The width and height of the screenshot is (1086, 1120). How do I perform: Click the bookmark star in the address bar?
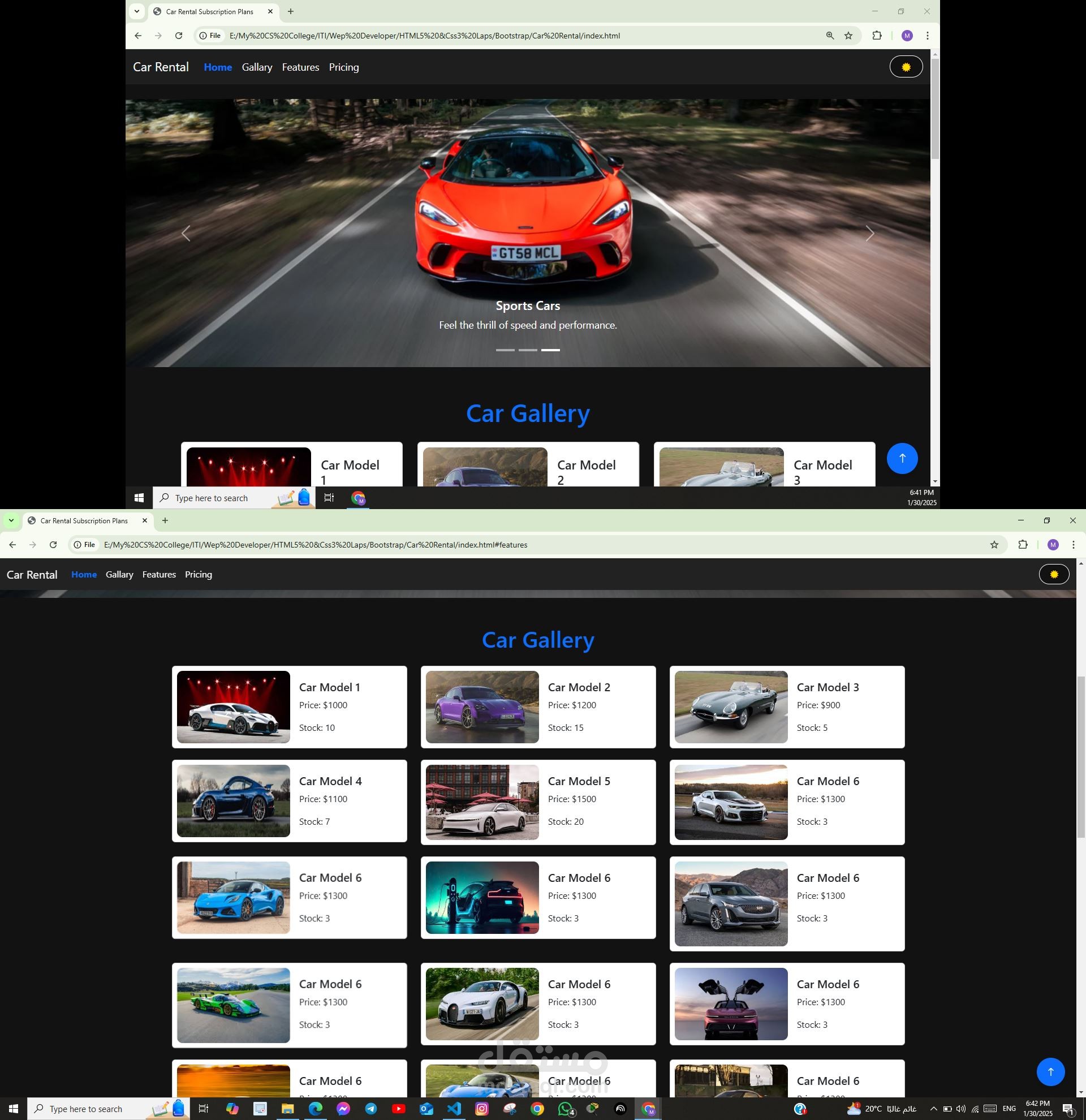point(994,545)
